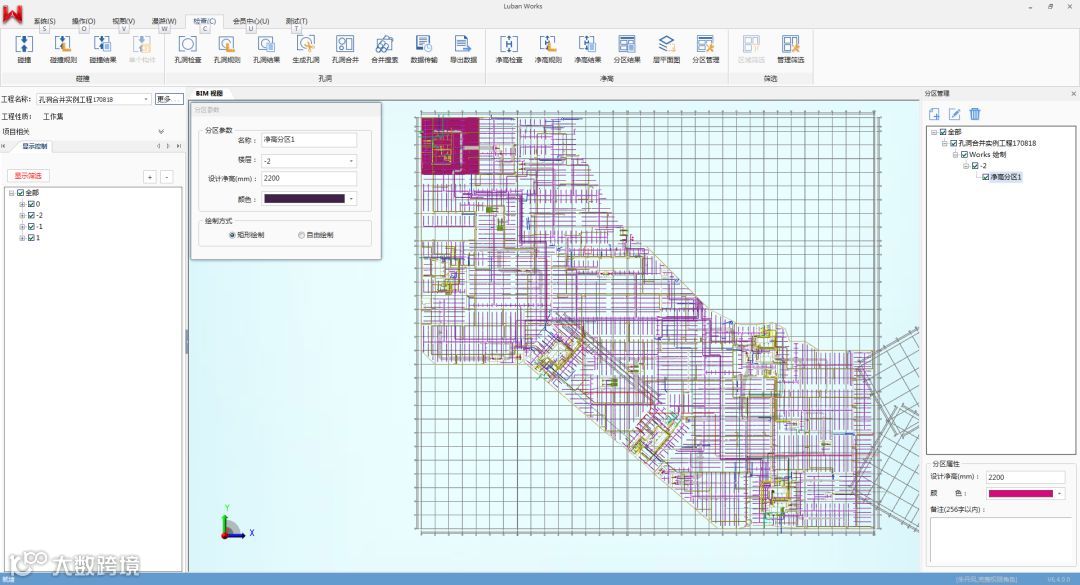
Task: Open 操作(O) menu tab
Action: [x=84, y=21]
